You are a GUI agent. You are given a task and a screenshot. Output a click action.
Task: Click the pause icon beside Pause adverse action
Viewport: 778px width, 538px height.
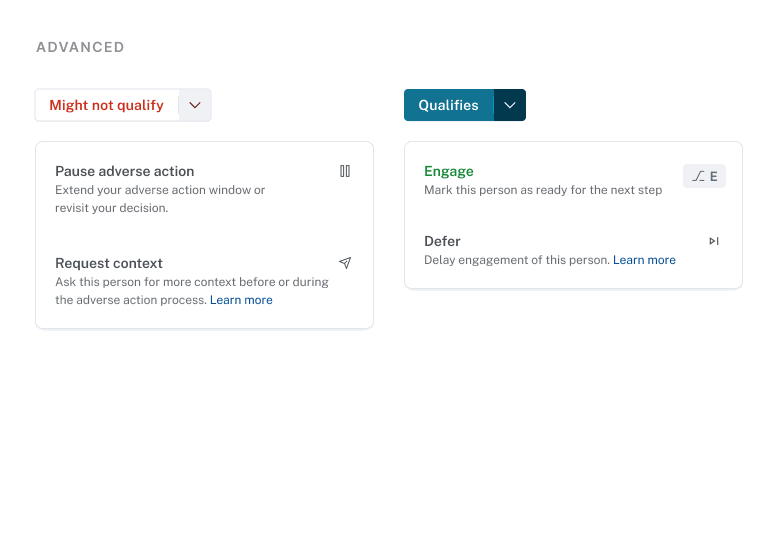pos(345,171)
